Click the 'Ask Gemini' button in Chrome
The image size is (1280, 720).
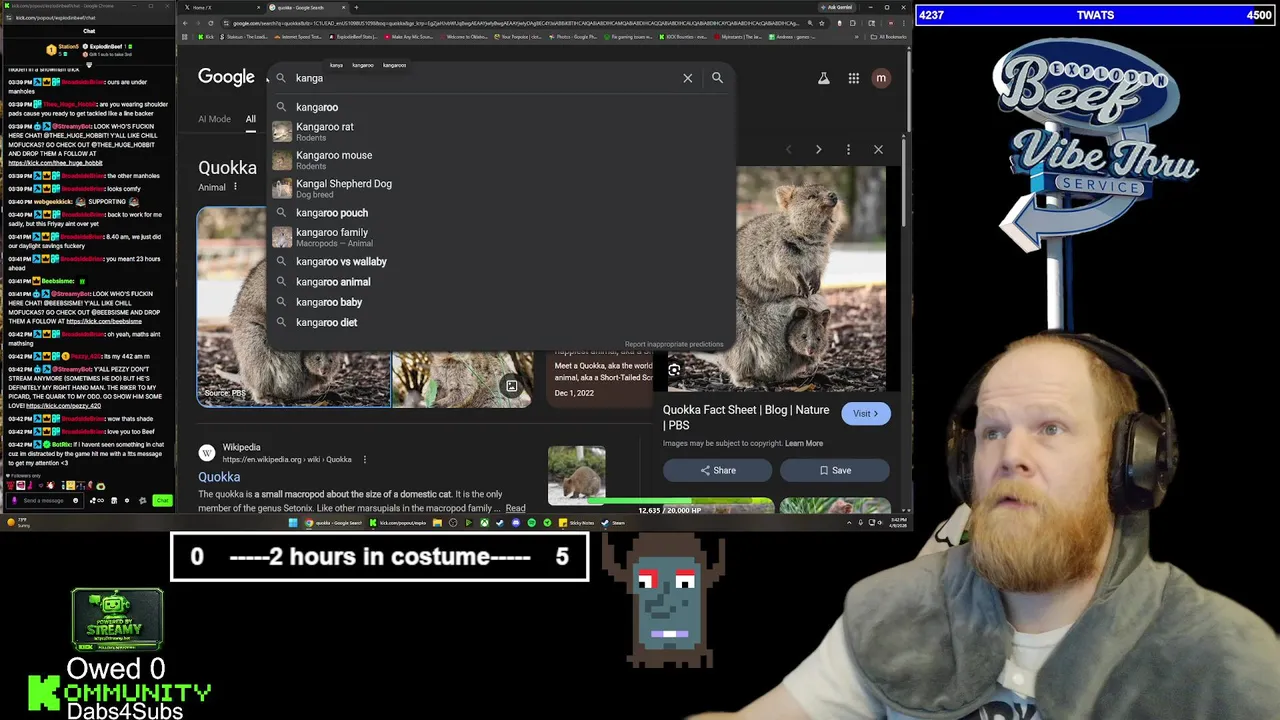point(840,8)
